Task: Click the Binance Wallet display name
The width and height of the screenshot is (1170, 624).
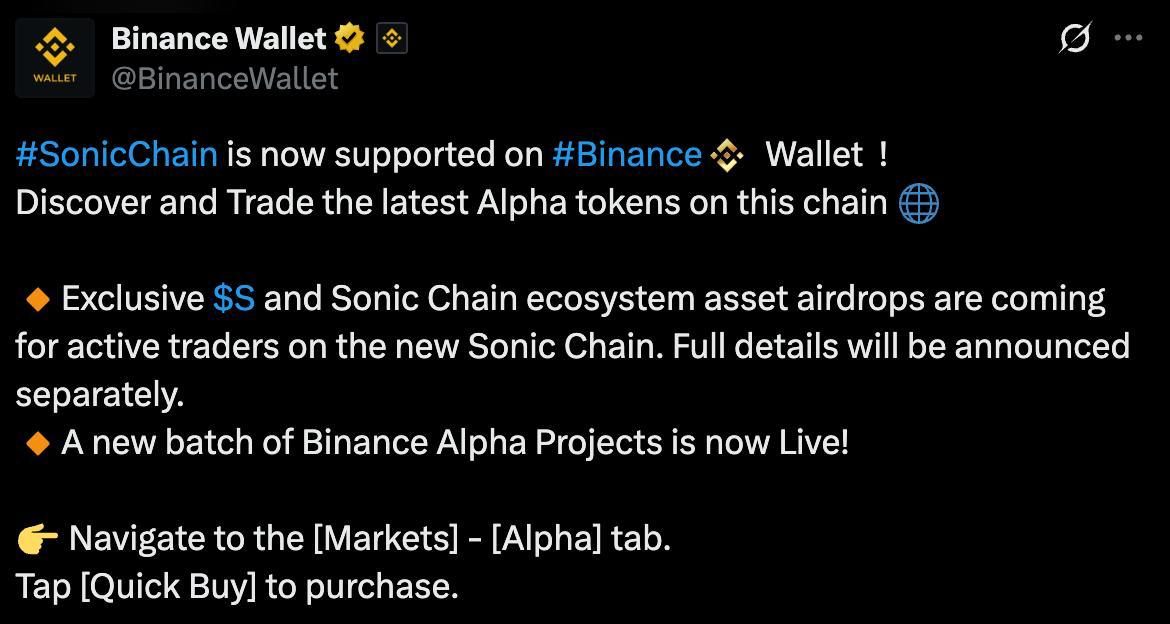Action: (x=219, y=39)
